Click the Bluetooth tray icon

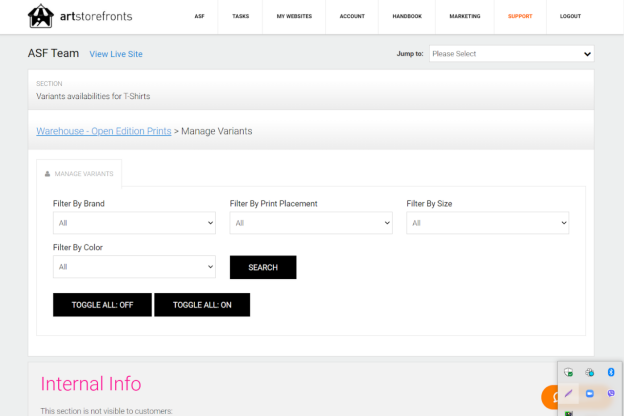[x=611, y=372]
